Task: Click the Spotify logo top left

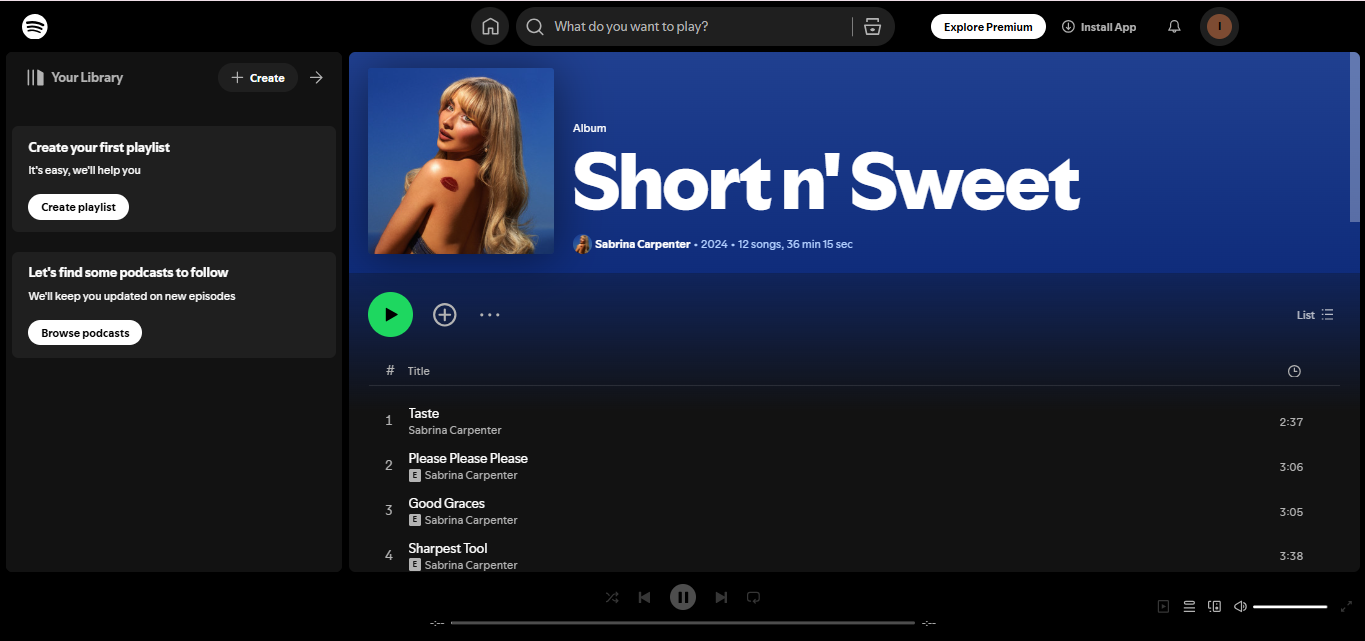Action: (35, 26)
